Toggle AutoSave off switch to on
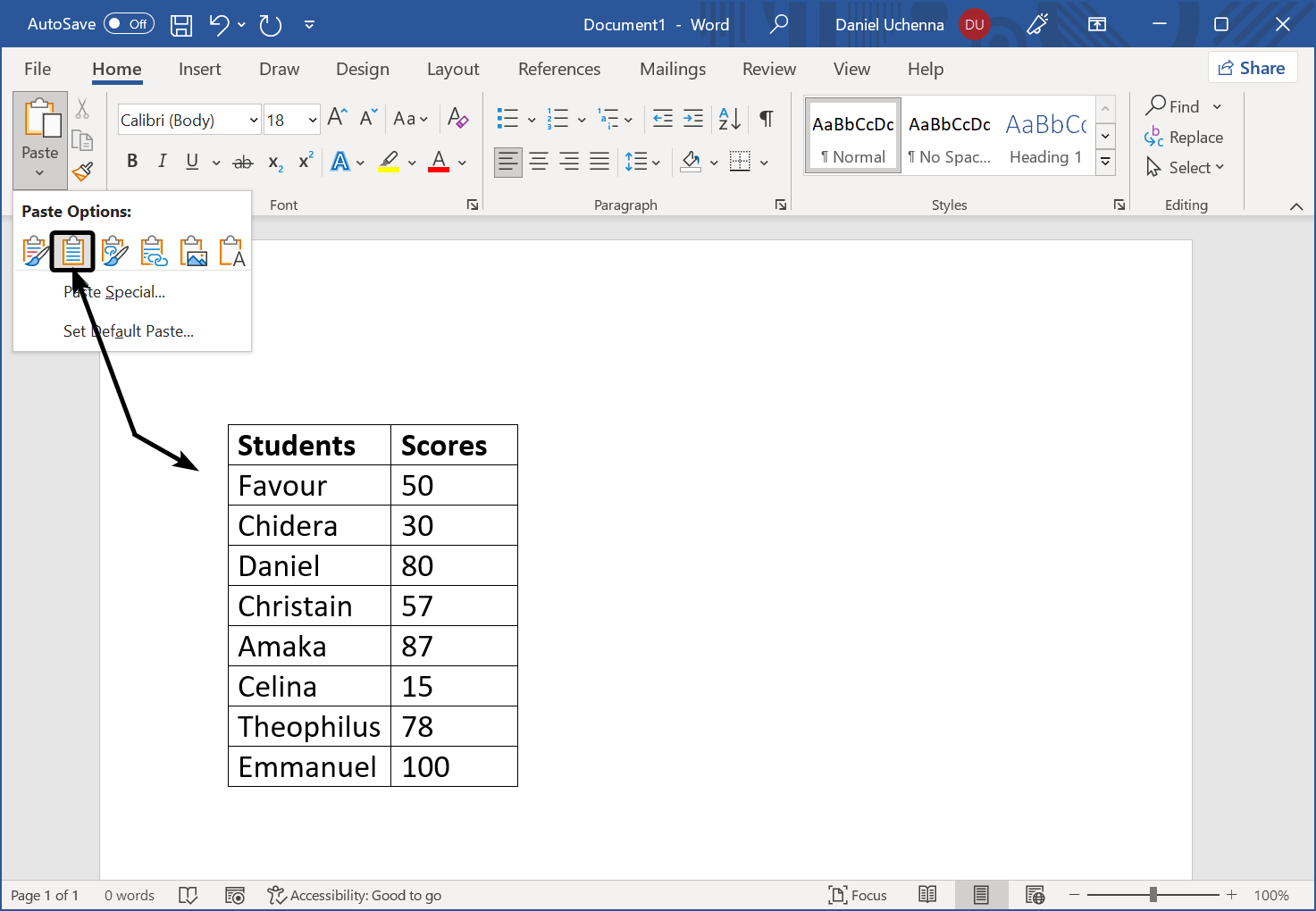Screen dimensions: 1316x911 (x=128, y=23)
